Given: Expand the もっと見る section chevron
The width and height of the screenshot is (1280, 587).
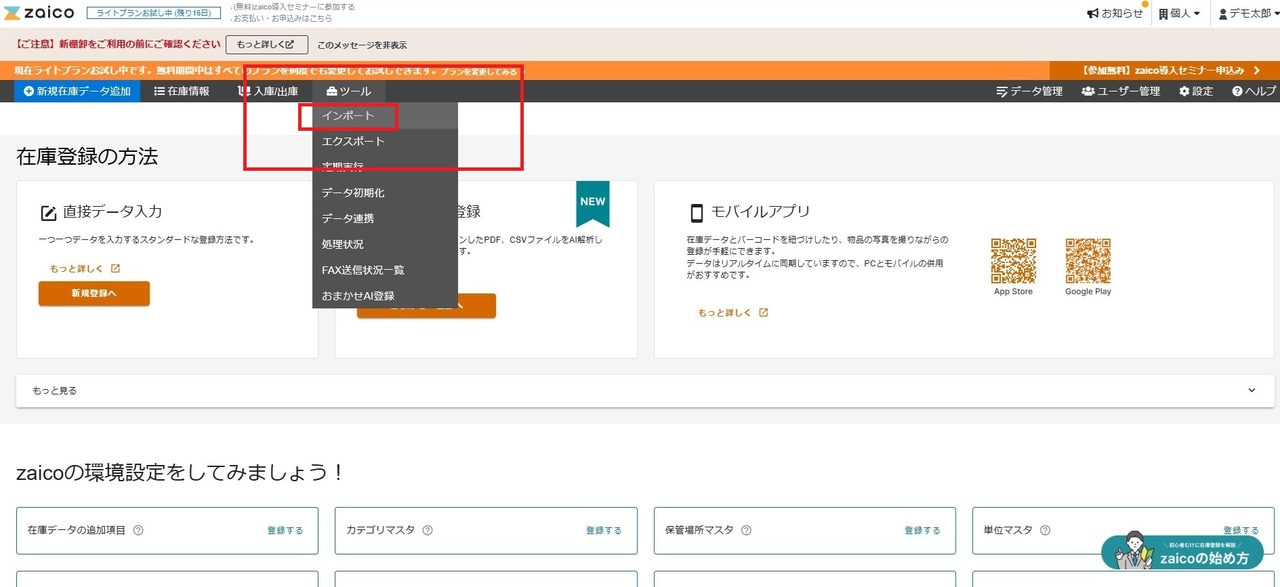Looking at the screenshot, I should (x=1252, y=390).
